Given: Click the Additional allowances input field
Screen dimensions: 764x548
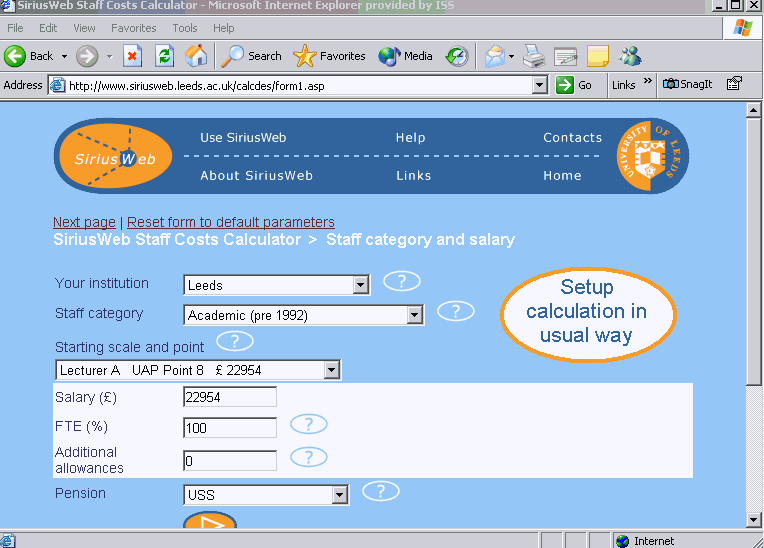Looking at the screenshot, I should [x=230, y=461].
